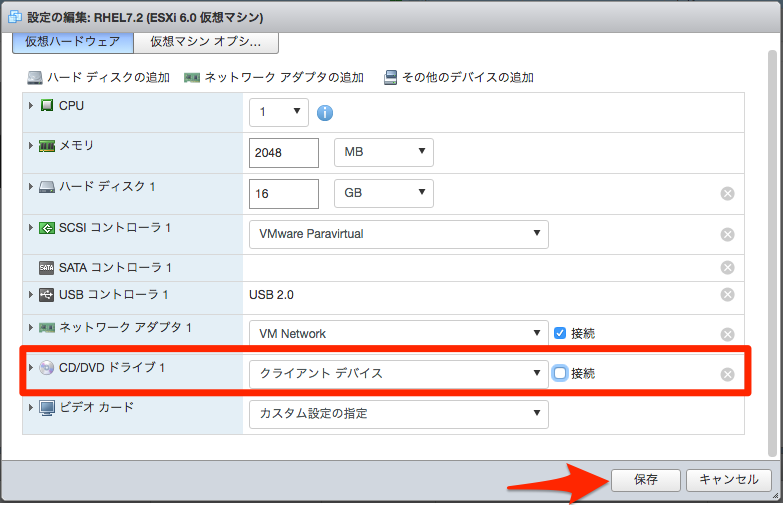This screenshot has height=505, width=783.
Task: Click the video card monitor icon
Action: coord(47,408)
